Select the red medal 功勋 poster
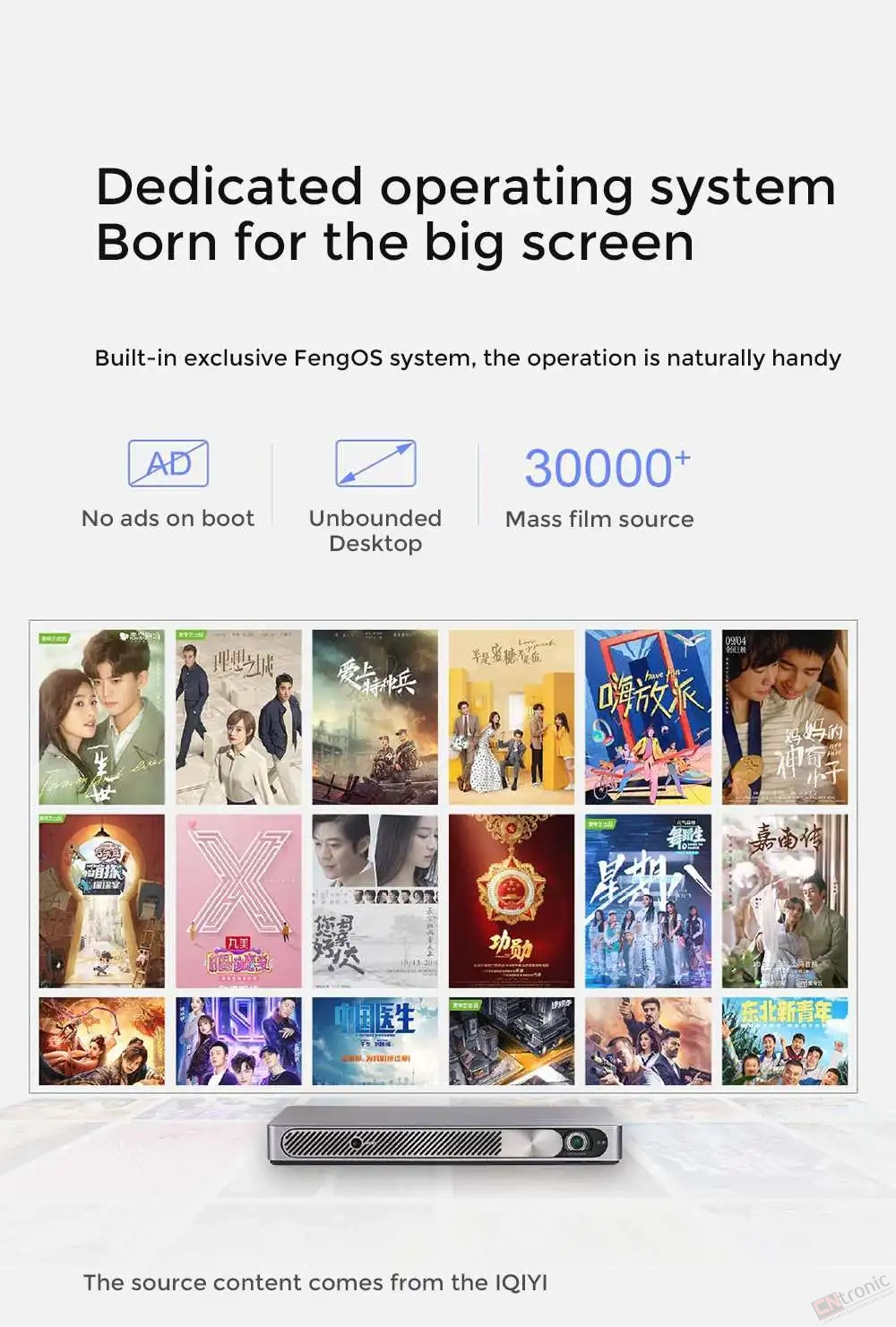Viewport: 896px width, 1327px height. click(x=511, y=900)
